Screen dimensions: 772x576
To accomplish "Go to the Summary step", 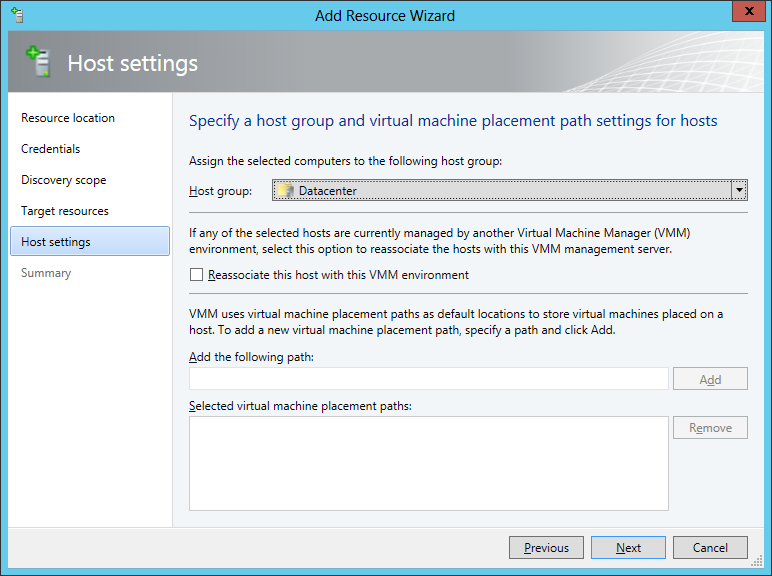I will pyautogui.click(x=46, y=273).
